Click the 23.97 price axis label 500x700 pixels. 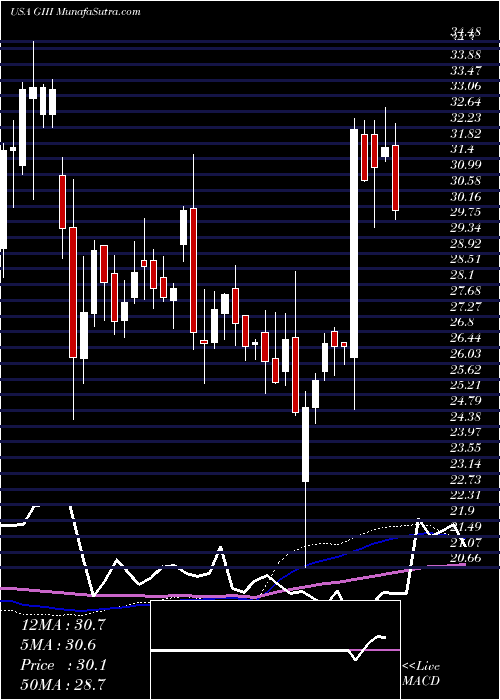[466, 433]
